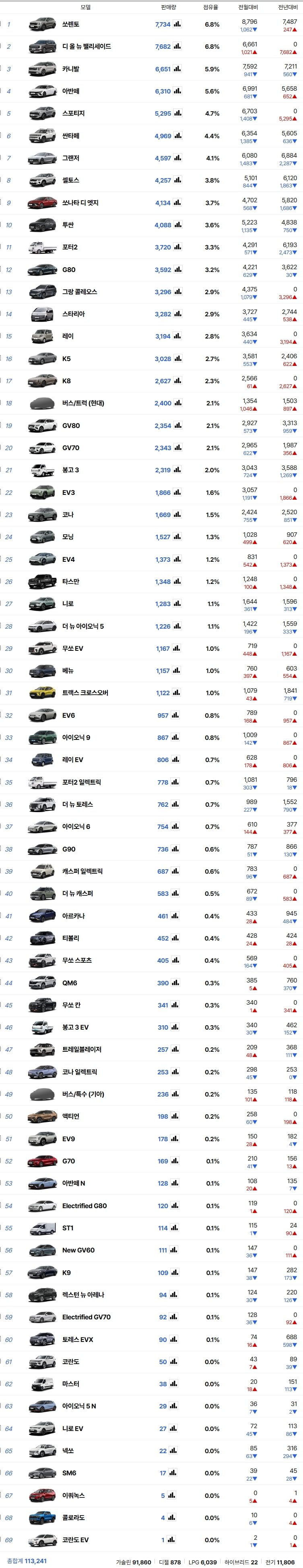Show the sales graph icon for 아반떼
The height and width of the screenshot is (1568, 303).
click(x=177, y=91)
